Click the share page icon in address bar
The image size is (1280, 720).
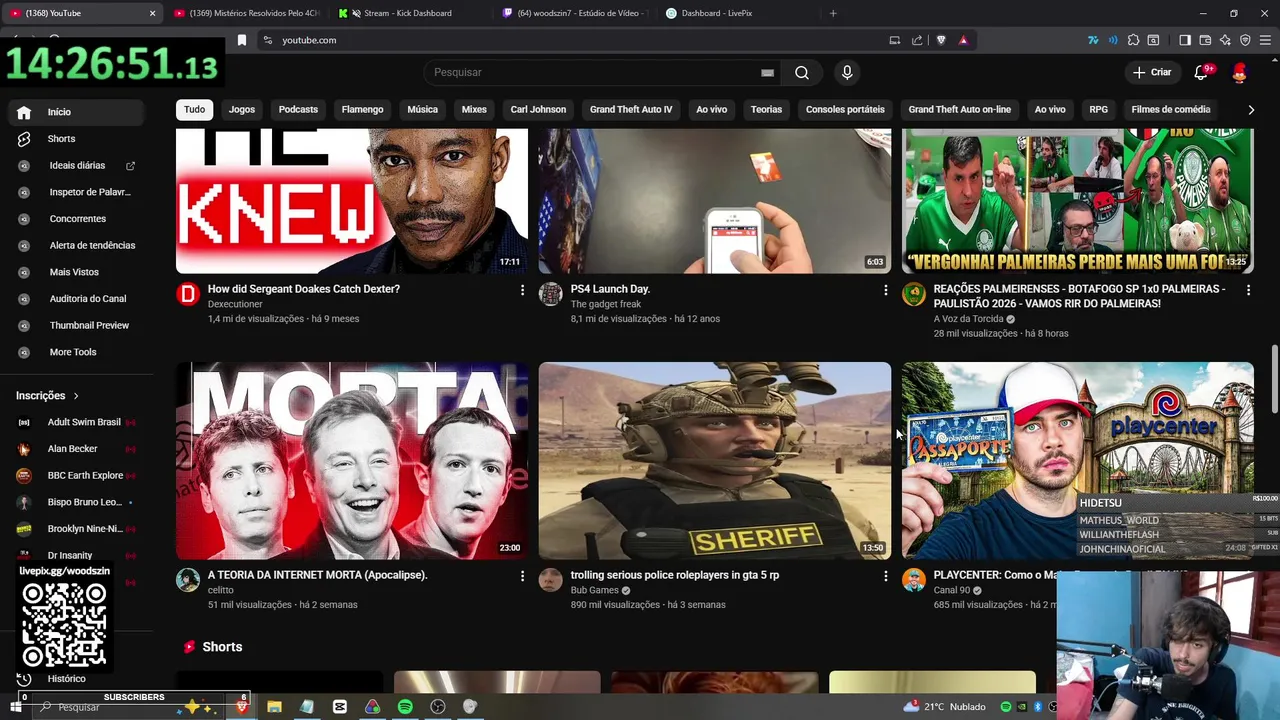tap(917, 40)
